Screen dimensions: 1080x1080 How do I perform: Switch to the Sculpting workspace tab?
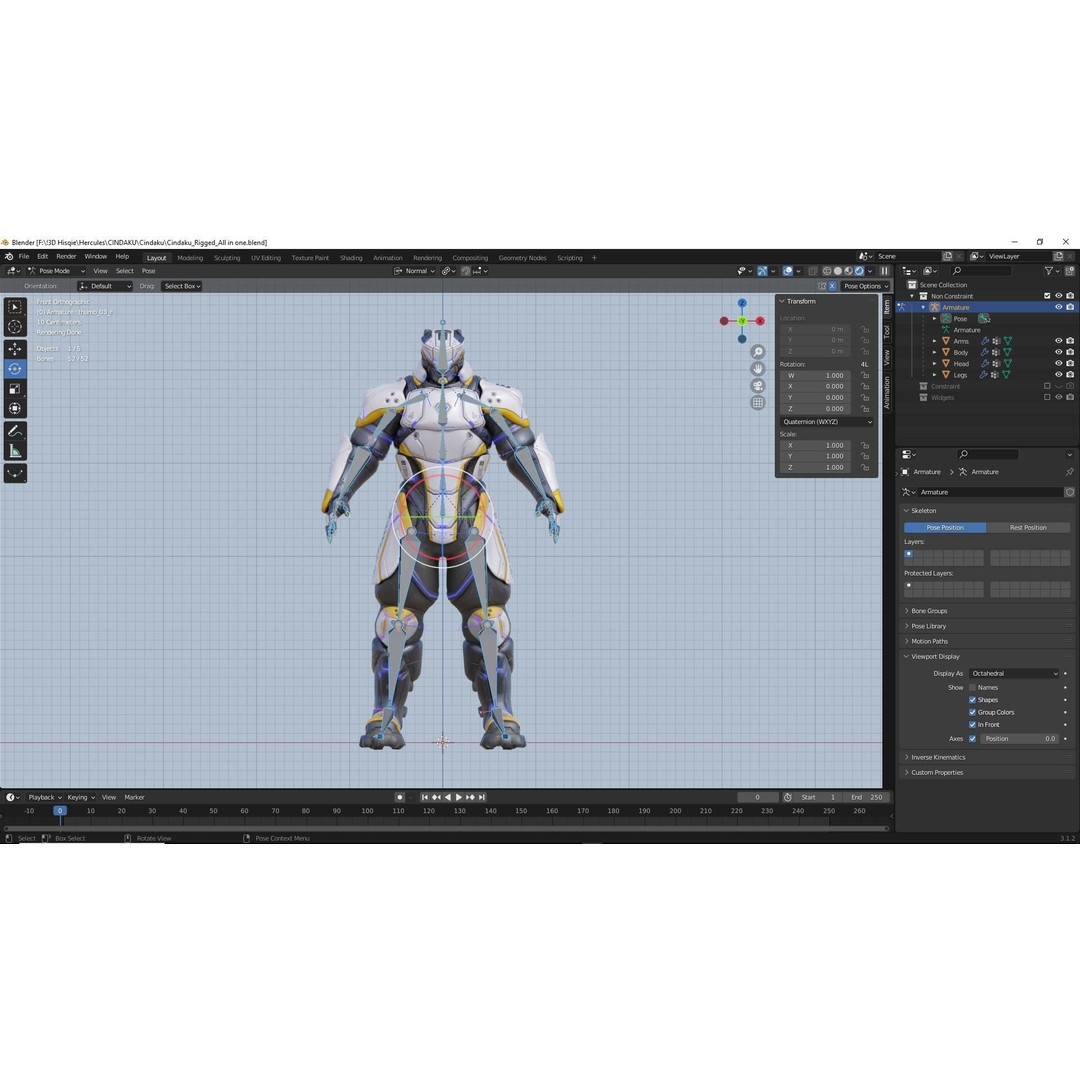[227, 258]
